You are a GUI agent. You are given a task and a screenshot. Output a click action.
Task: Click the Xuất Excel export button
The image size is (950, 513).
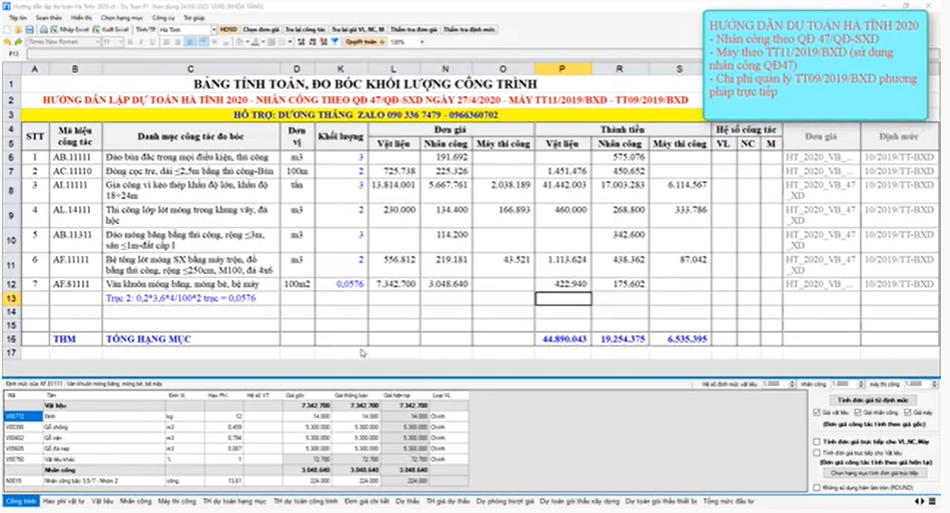click(111, 29)
